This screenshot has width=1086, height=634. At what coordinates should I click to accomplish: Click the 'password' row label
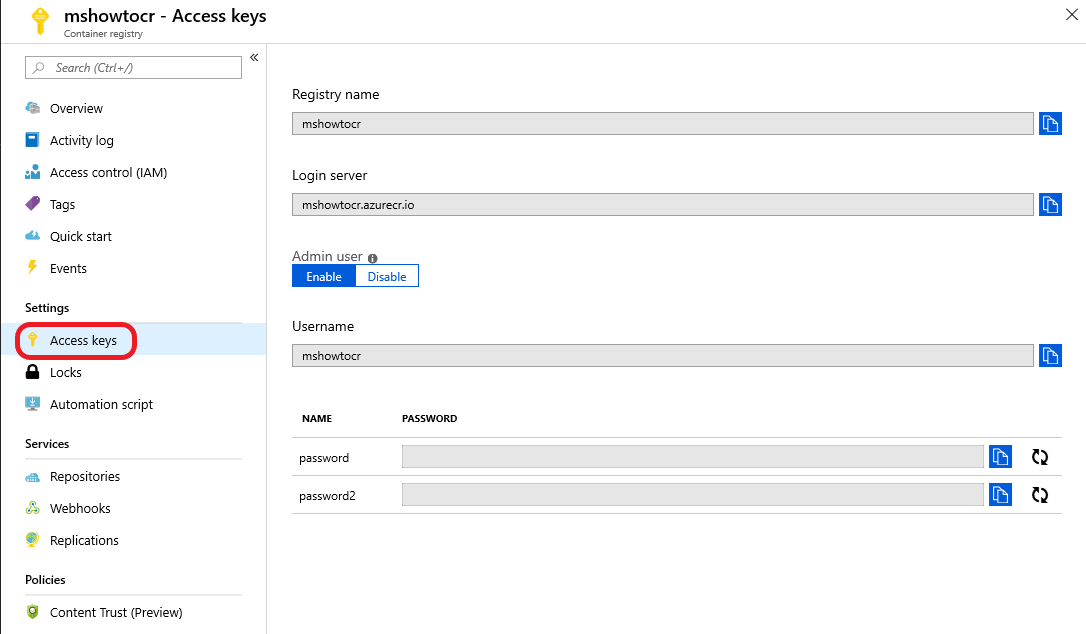point(324,458)
